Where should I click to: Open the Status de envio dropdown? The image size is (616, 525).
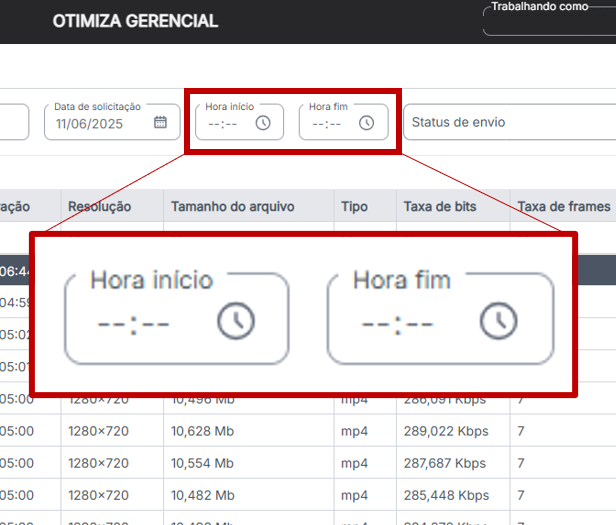[510, 122]
